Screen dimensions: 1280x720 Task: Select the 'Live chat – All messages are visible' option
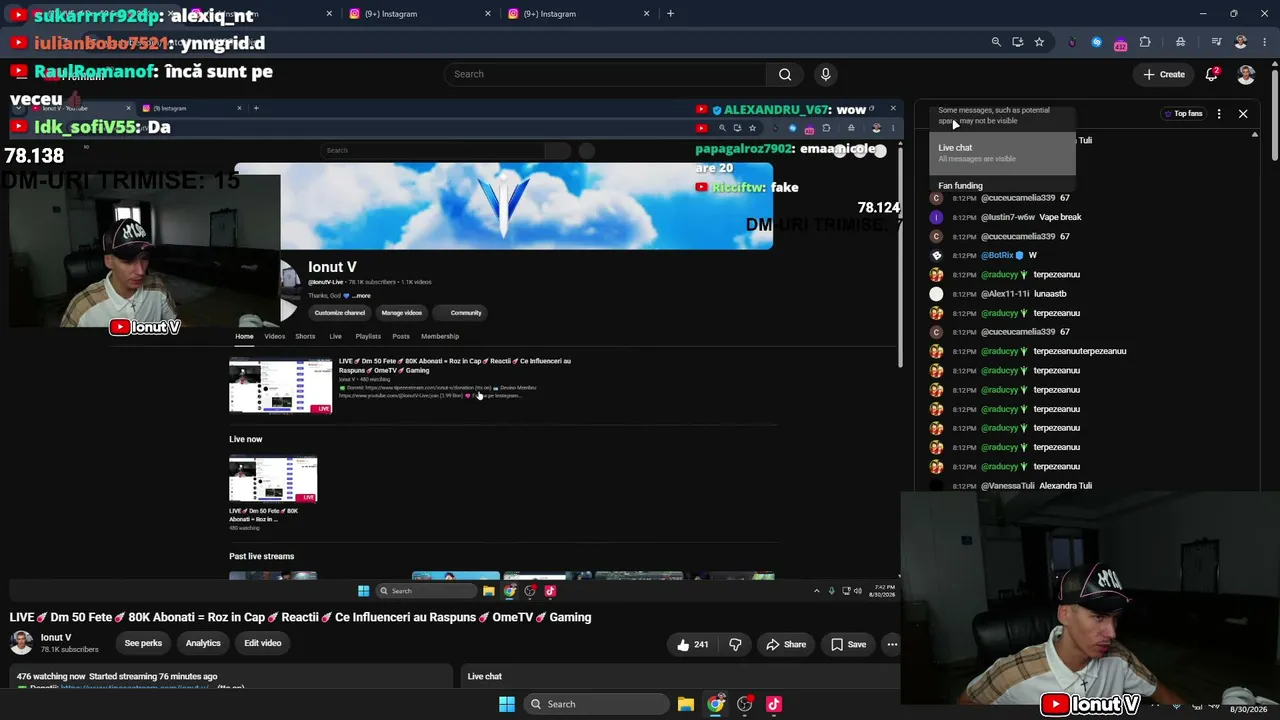(1002, 153)
